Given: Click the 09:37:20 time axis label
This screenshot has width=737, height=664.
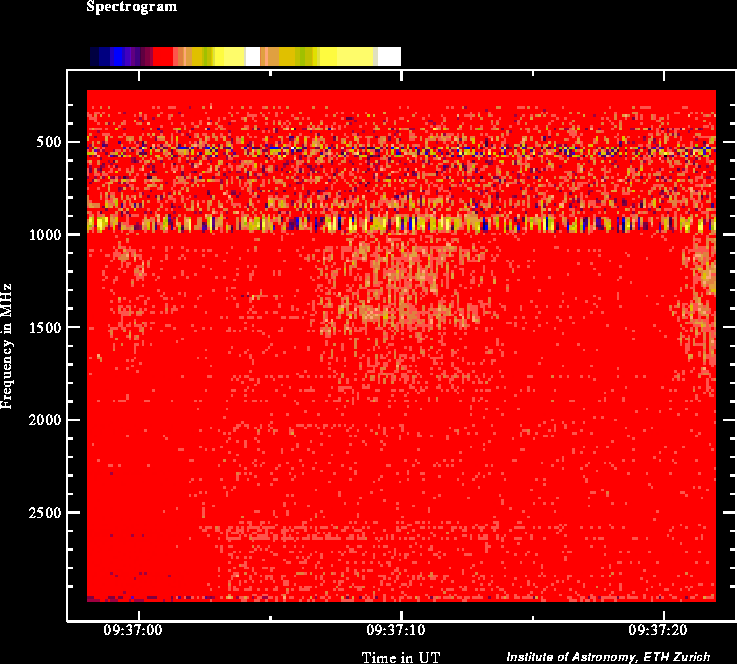Looking at the screenshot, I should pos(658,630).
